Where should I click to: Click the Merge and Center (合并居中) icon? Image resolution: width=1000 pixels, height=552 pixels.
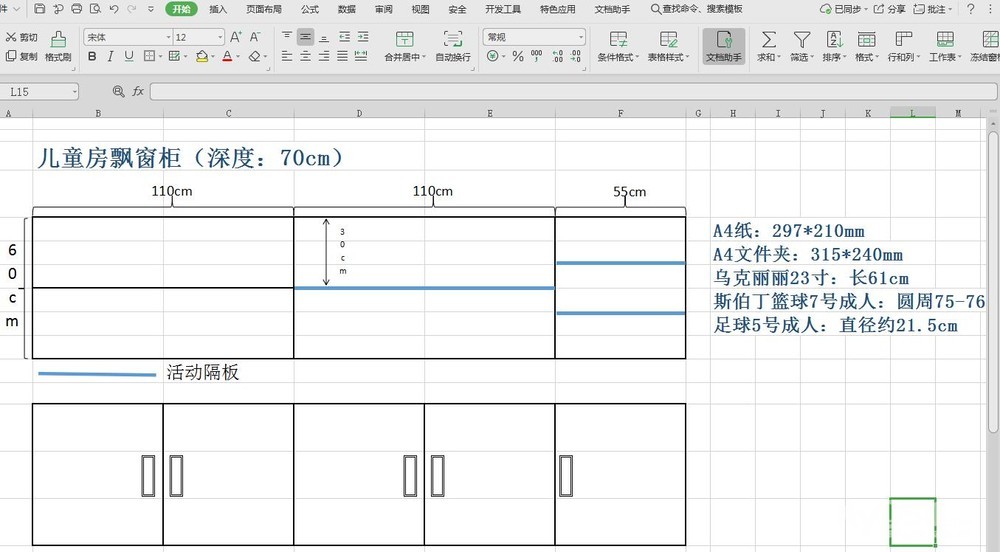(x=405, y=40)
